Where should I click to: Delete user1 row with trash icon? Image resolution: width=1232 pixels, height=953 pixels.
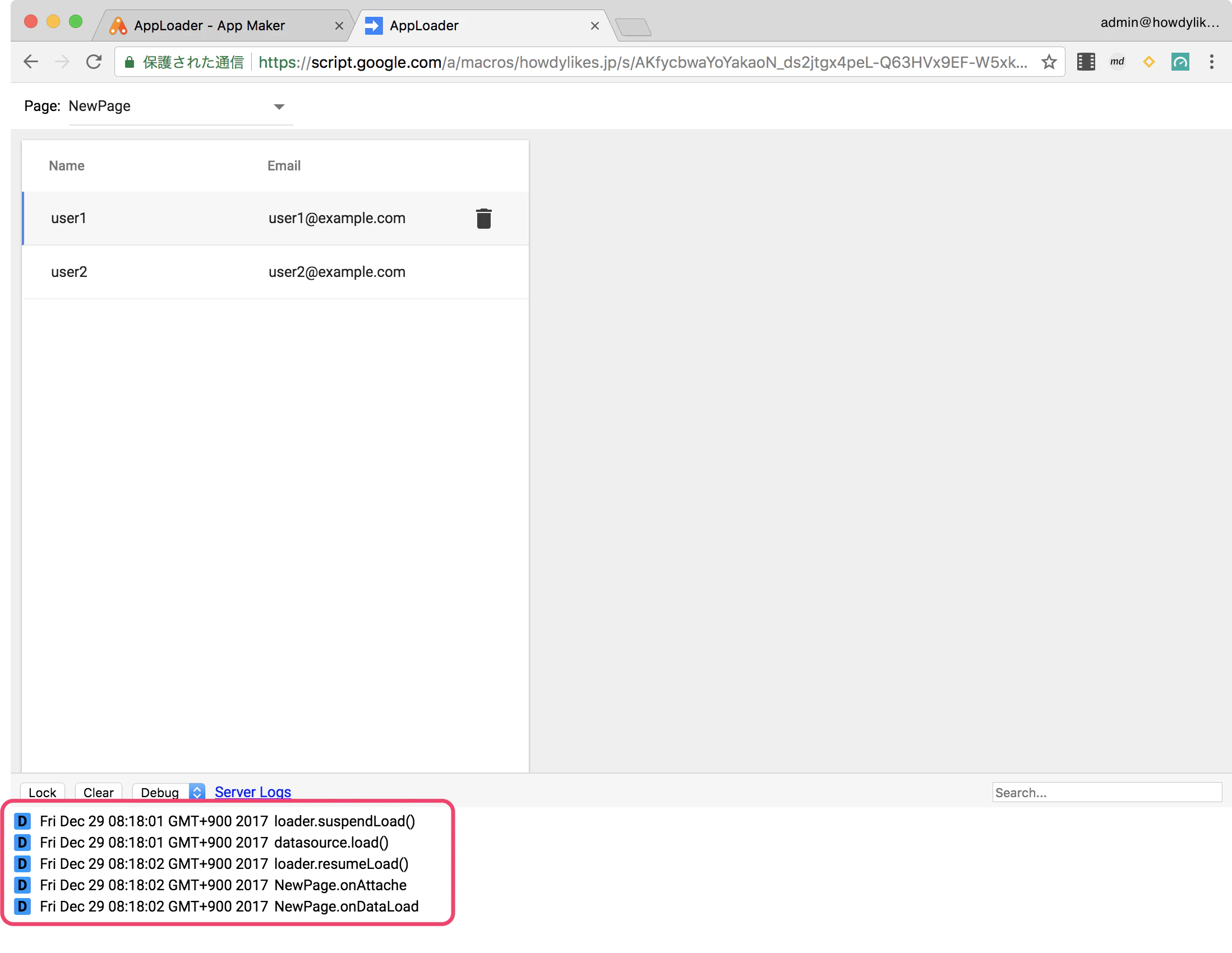(483, 219)
